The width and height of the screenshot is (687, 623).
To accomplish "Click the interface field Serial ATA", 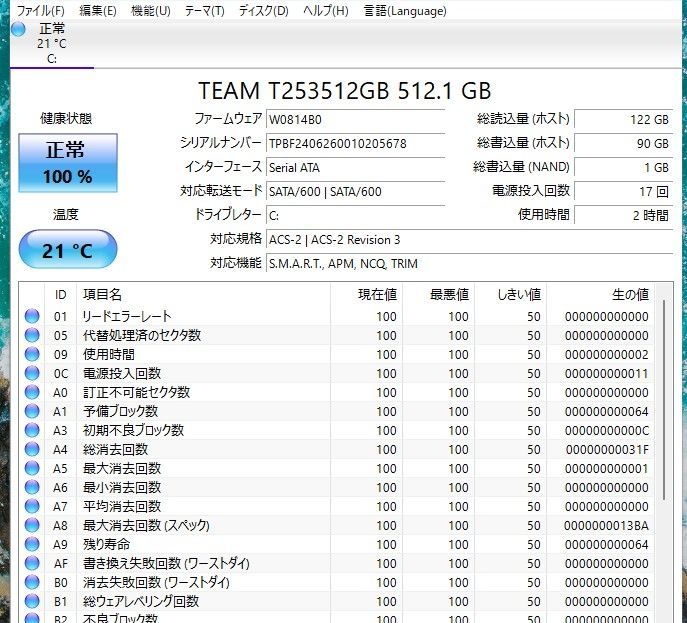I will [x=355, y=167].
